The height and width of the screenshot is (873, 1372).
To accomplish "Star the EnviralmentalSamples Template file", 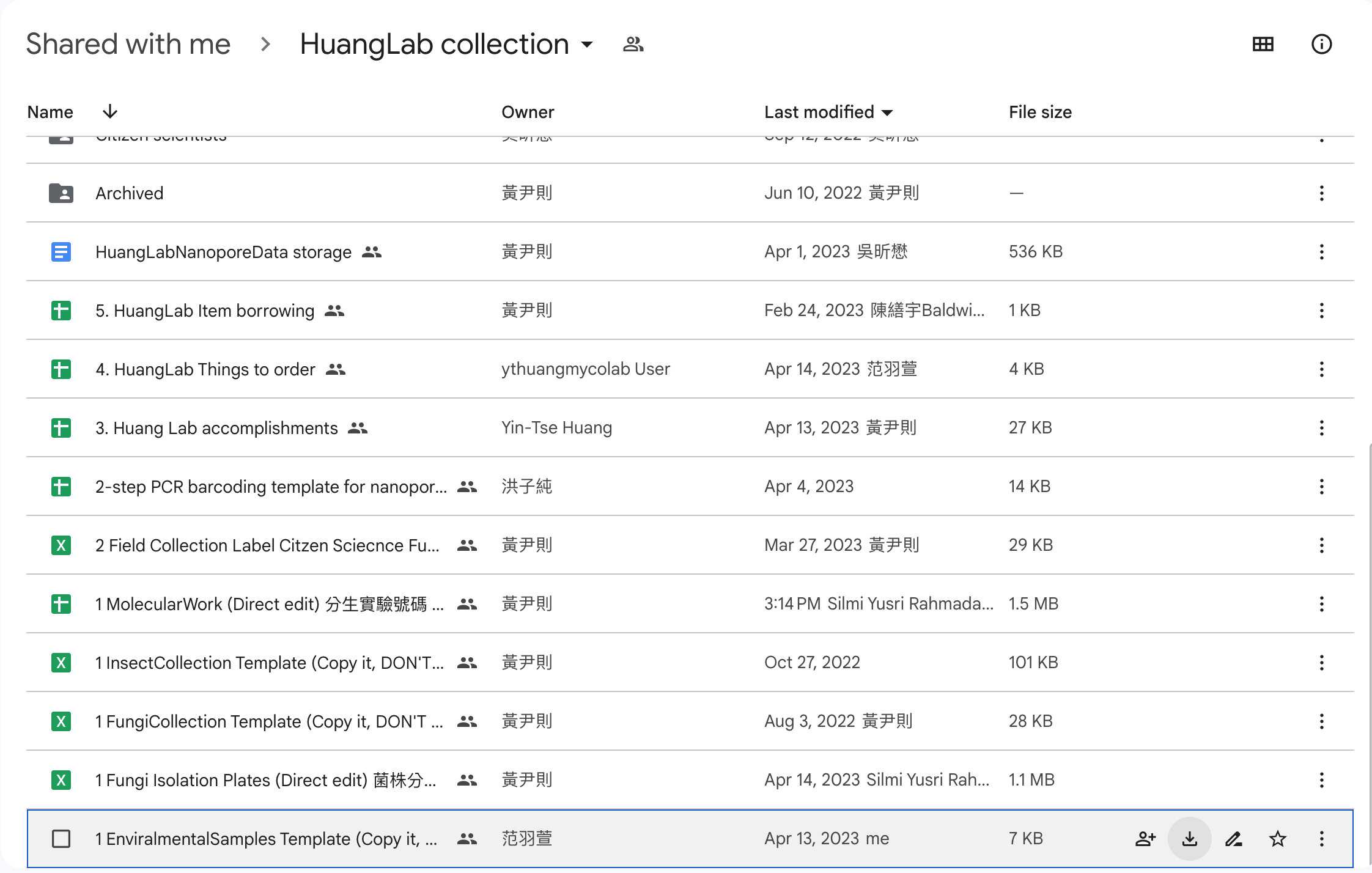I will tap(1277, 839).
